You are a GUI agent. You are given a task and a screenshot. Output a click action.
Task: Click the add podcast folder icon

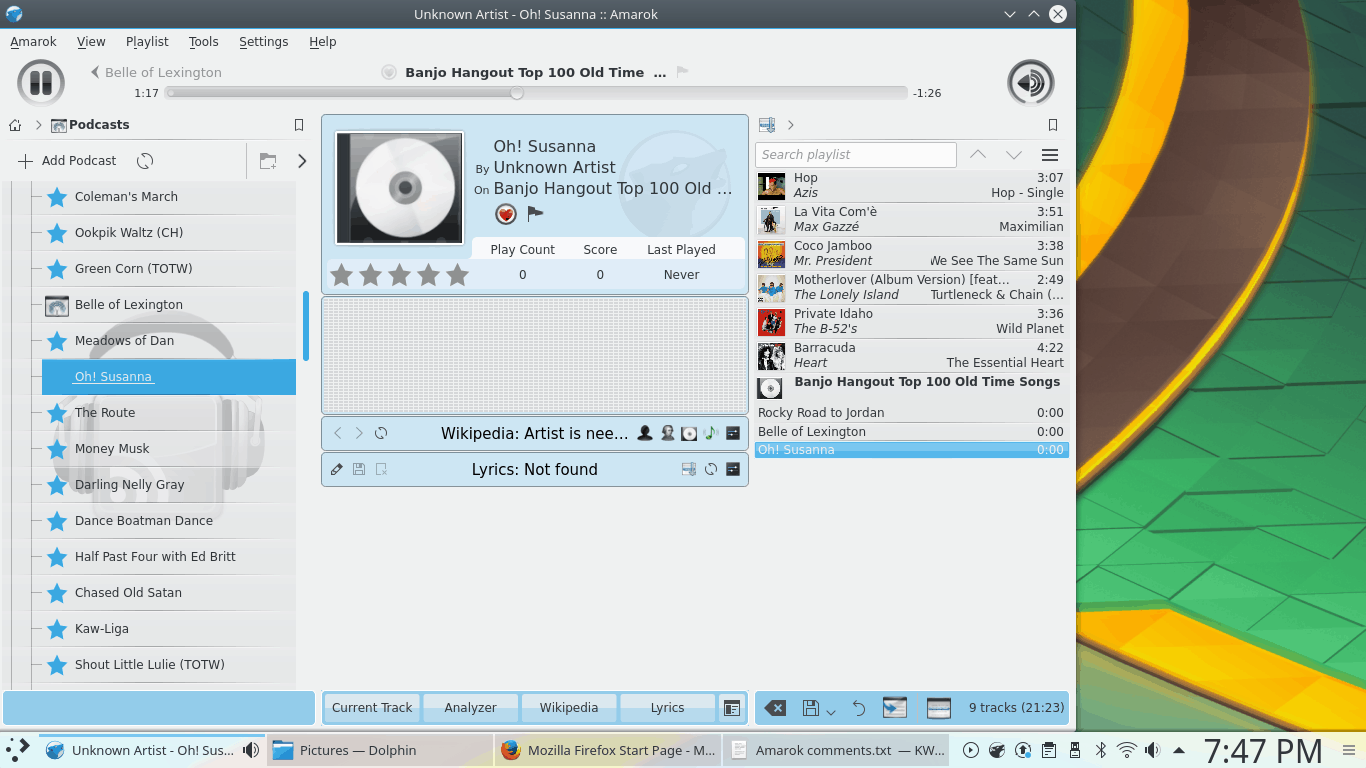pyautogui.click(x=268, y=161)
